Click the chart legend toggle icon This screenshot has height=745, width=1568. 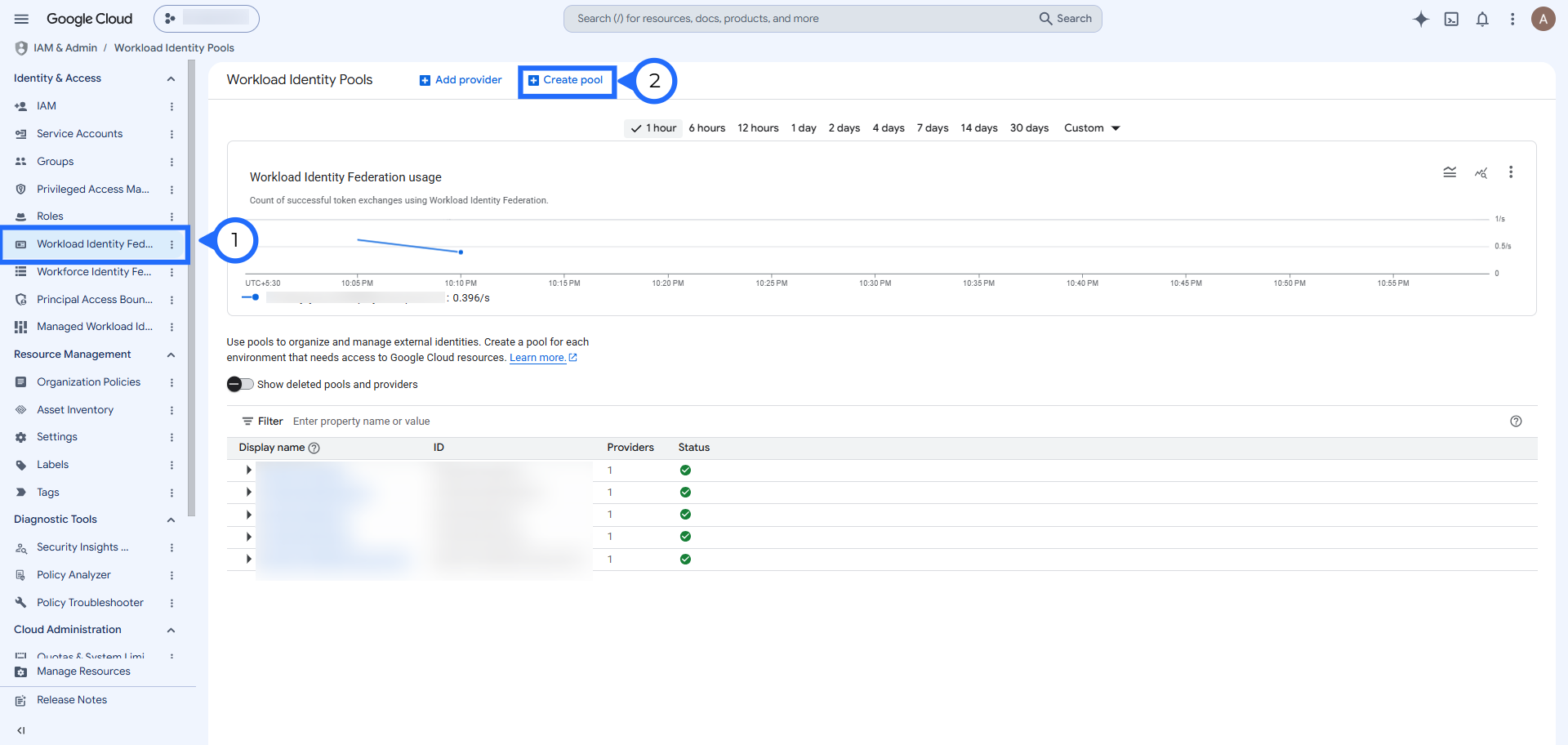pos(1450,172)
